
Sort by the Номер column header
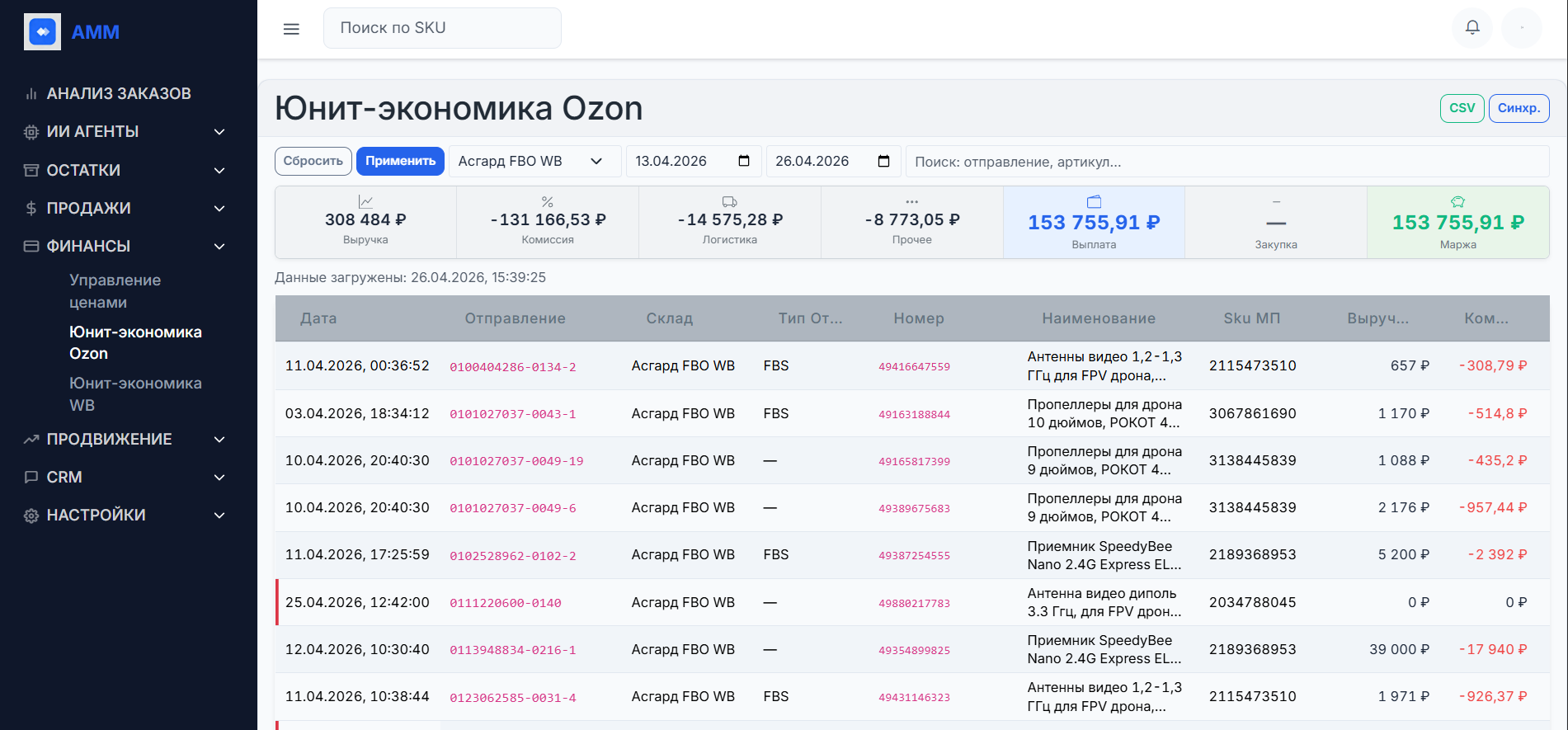[919, 318]
